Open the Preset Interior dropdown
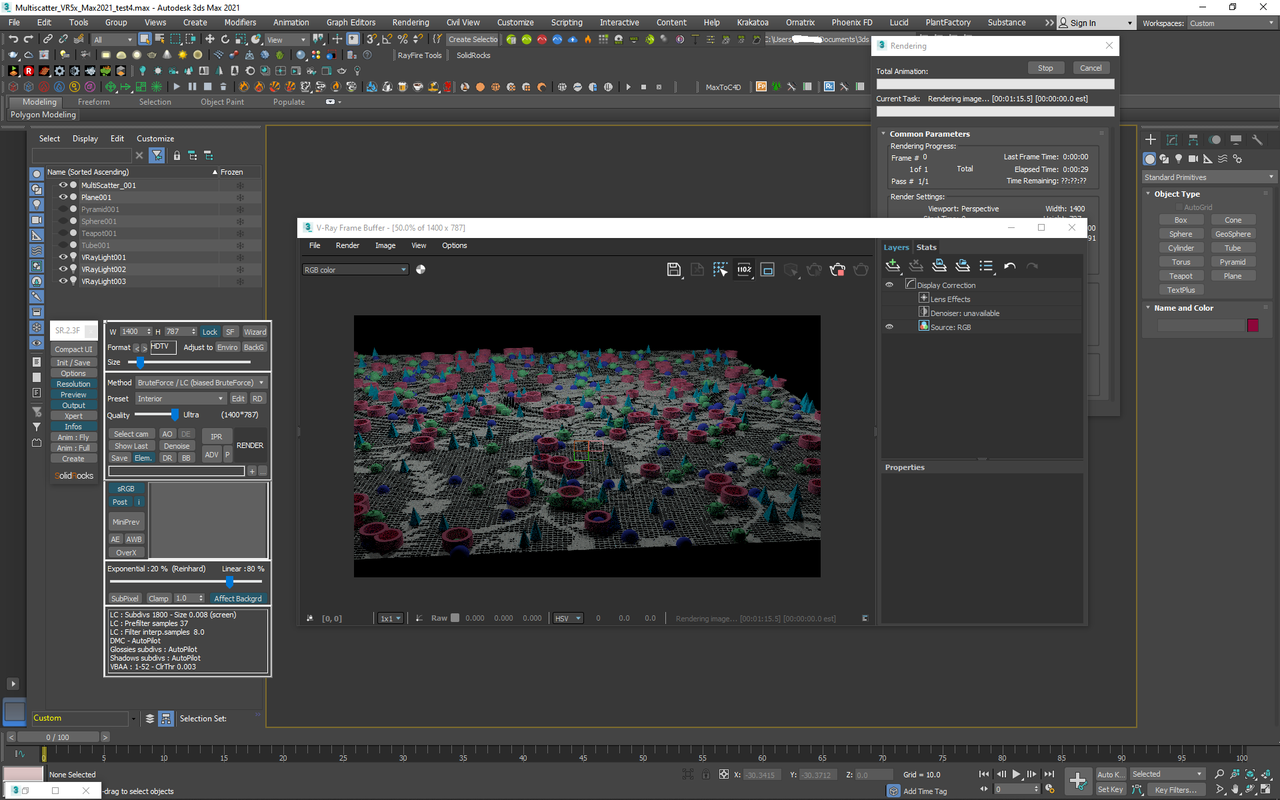 pyautogui.click(x=181, y=398)
